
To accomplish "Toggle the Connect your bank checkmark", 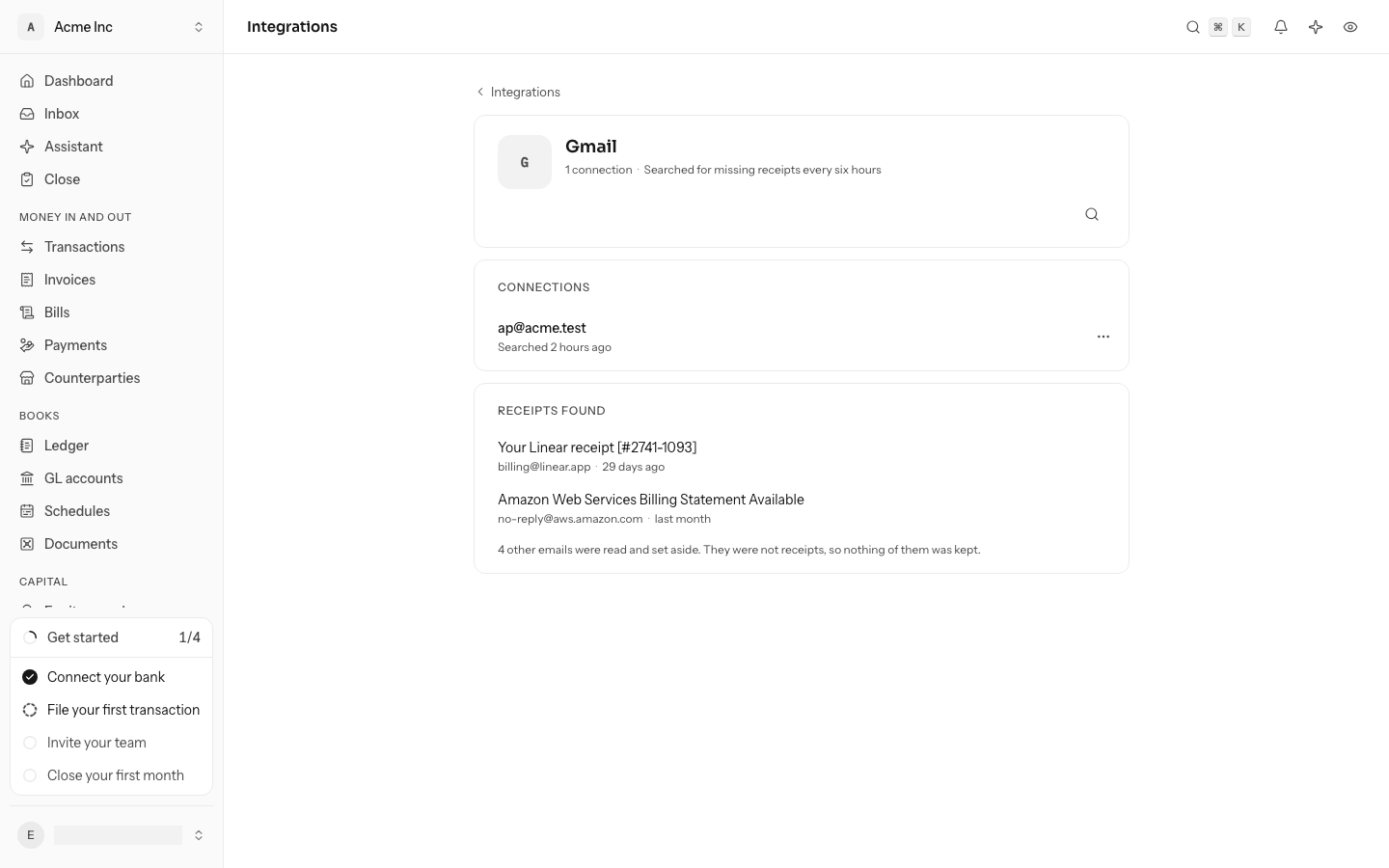I will 30,677.
